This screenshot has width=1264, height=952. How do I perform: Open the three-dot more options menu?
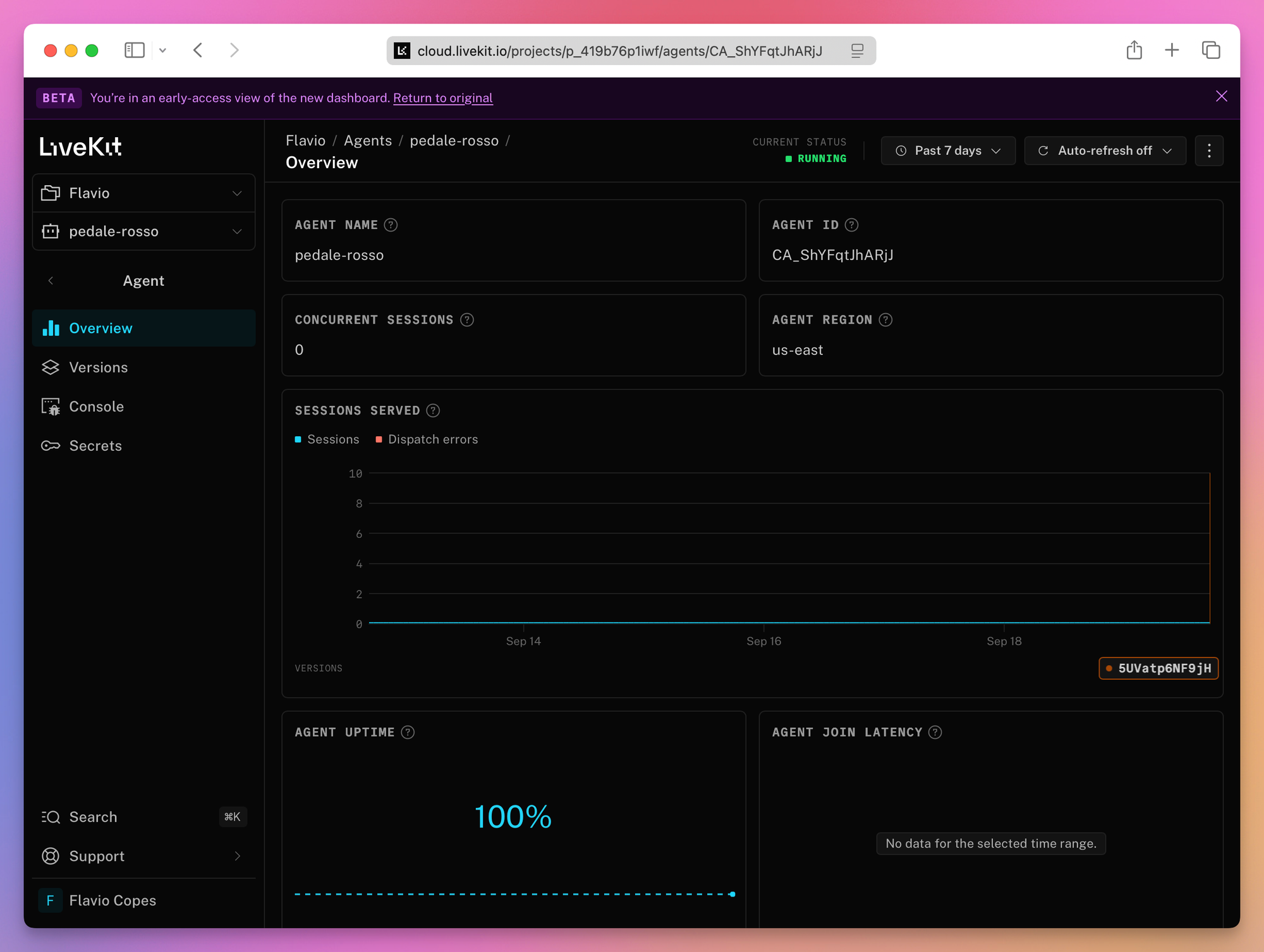click(x=1209, y=150)
